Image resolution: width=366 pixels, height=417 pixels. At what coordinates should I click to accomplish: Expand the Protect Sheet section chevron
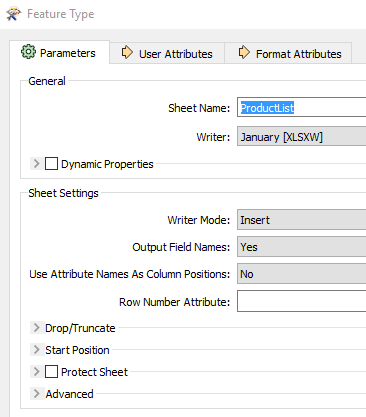[36, 372]
